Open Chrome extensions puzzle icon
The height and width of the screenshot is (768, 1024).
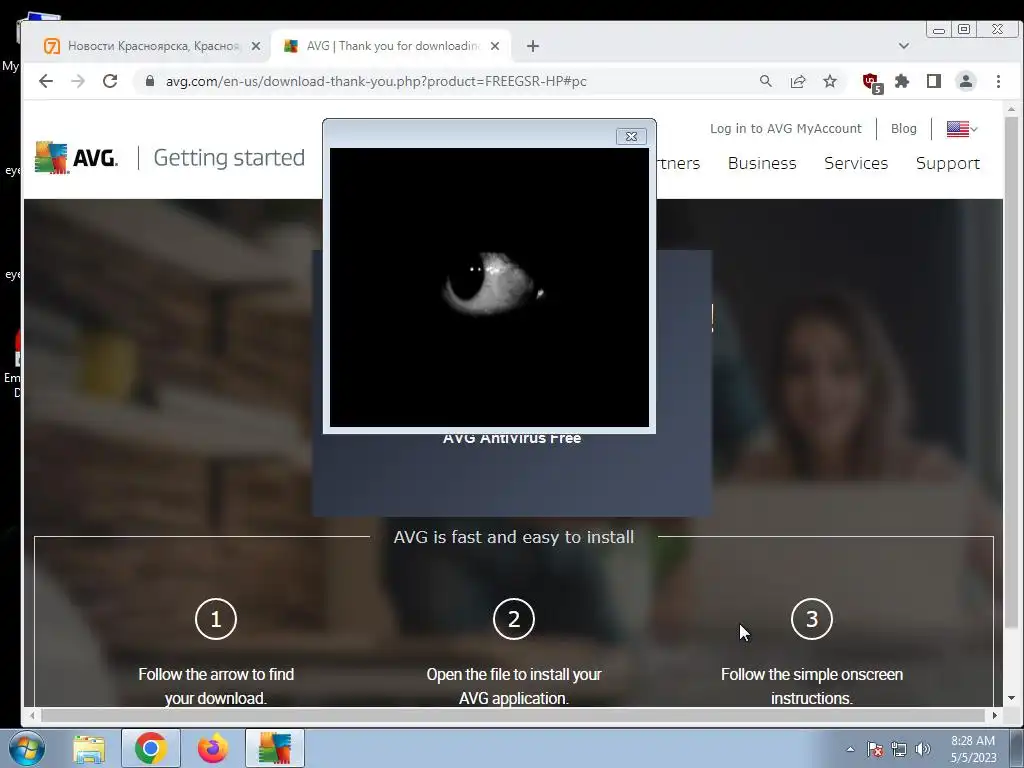[902, 81]
